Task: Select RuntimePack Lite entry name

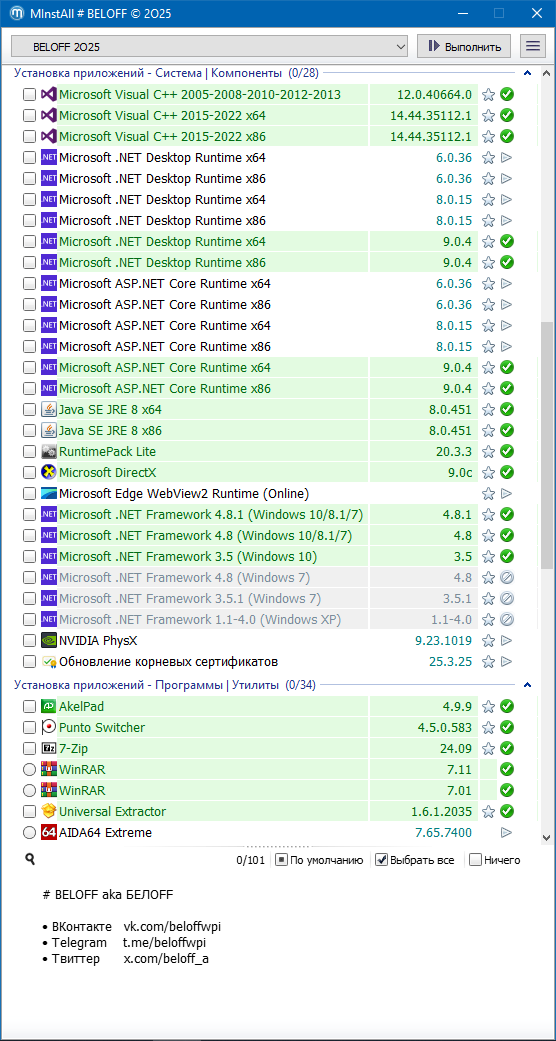Action: [108, 451]
